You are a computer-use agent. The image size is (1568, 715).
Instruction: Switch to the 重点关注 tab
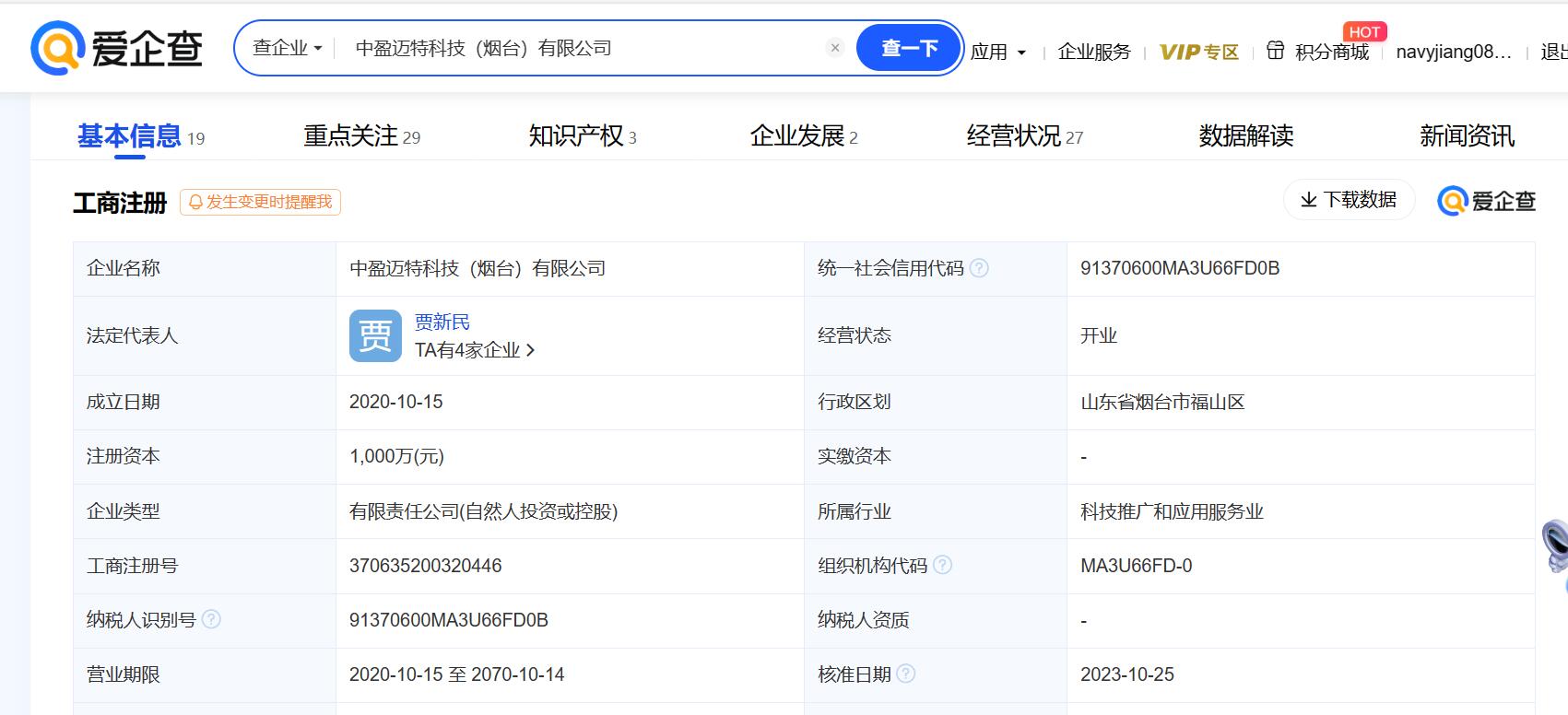[361, 136]
